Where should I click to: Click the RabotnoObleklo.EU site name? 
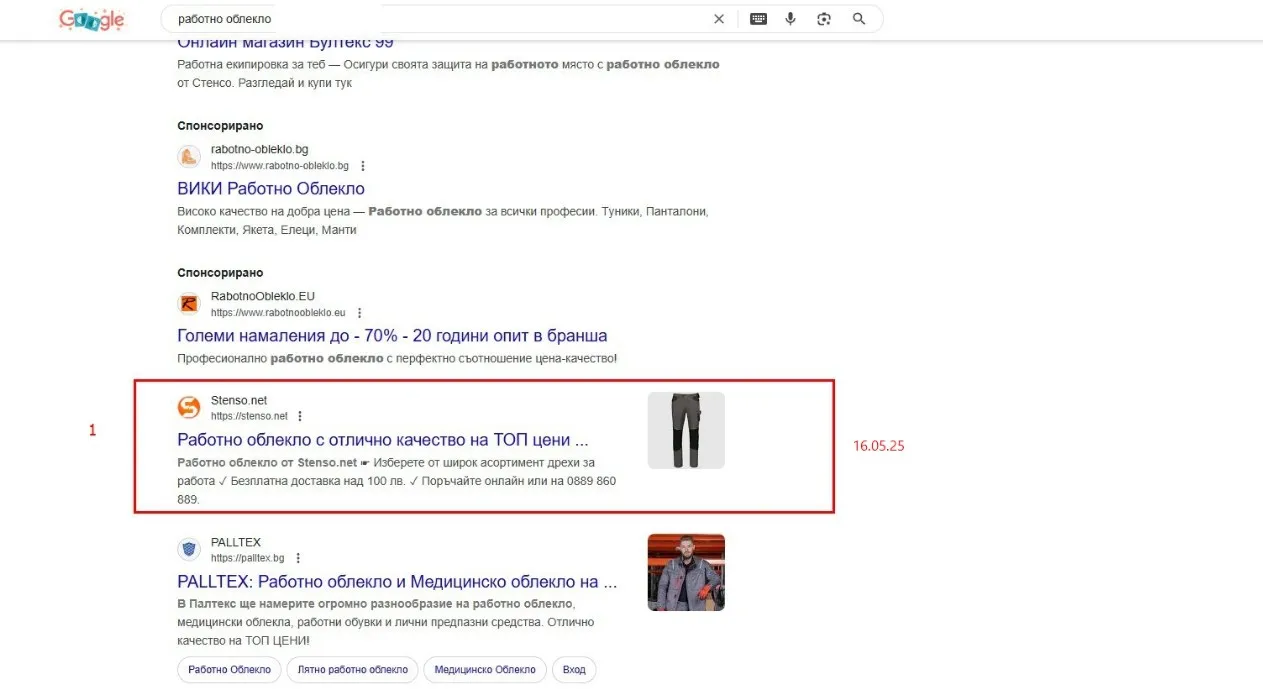point(263,297)
